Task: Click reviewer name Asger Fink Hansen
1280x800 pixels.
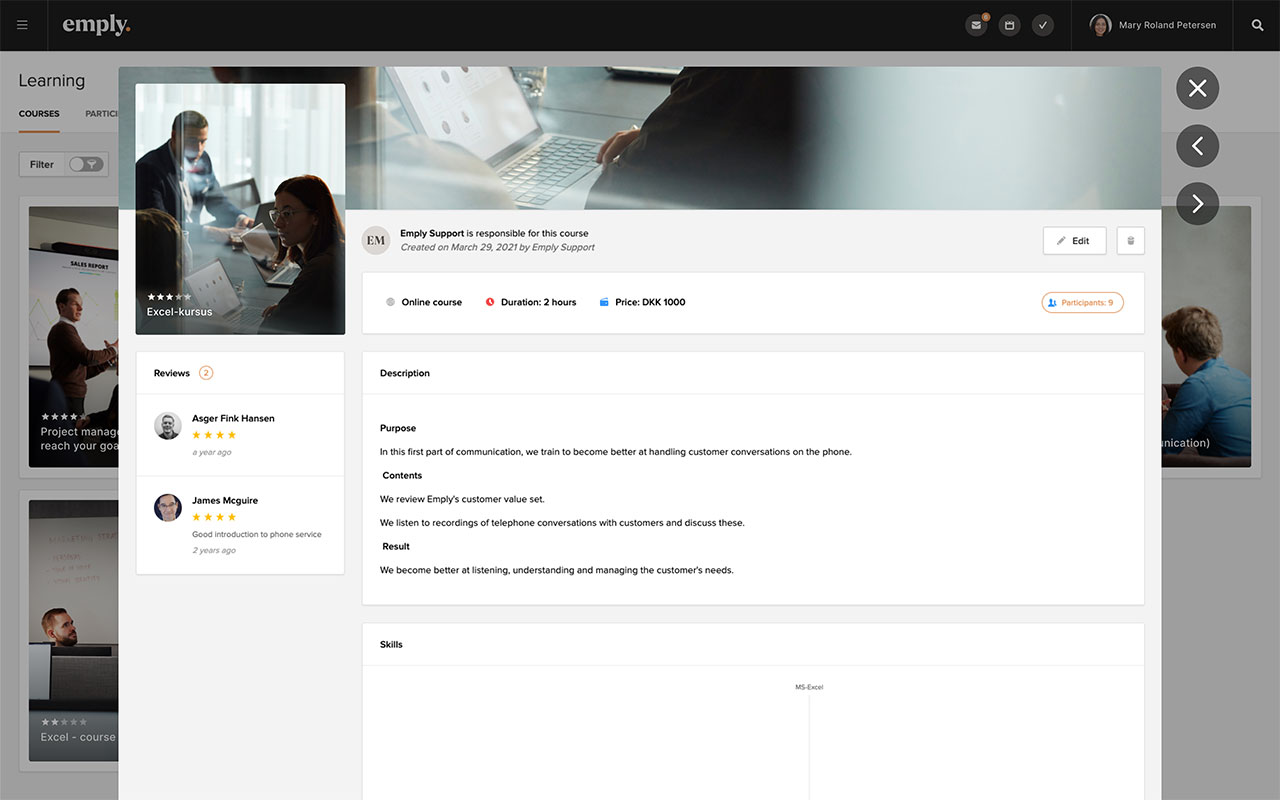Action: coord(233,418)
